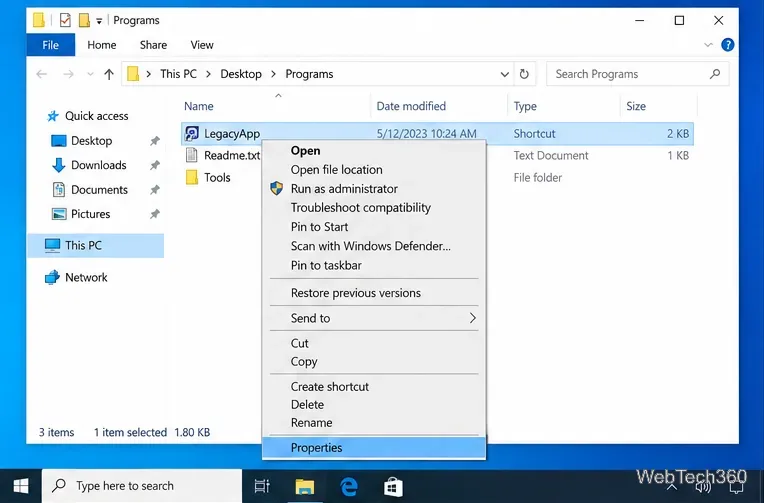Open the Start menu Windows logo
The height and width of the screenshot is (503, 764).
click(x=21, y=486)
